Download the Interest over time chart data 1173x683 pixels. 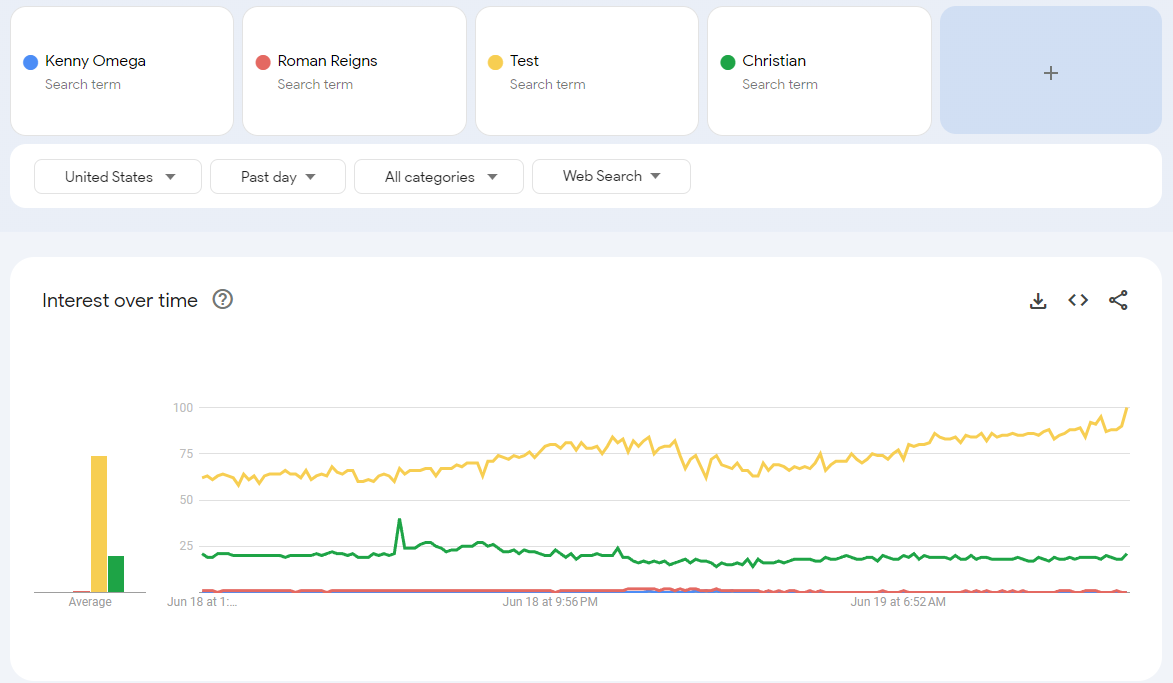[1038, 301]
